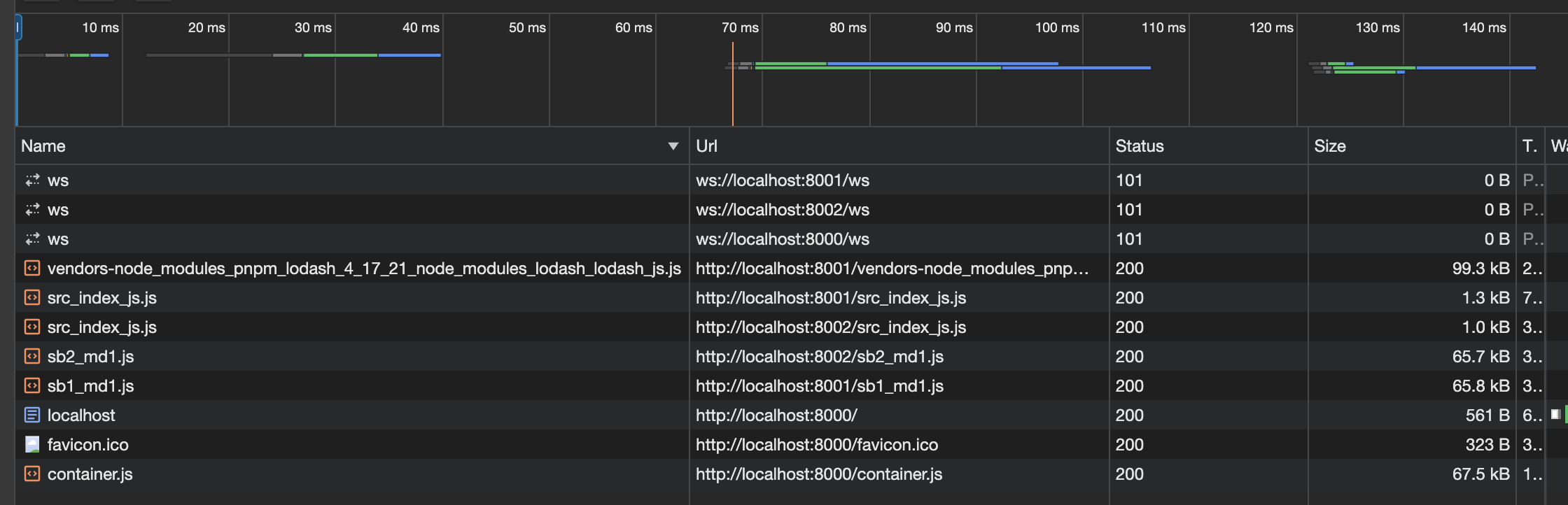Select the vendors-node_modules_pnpm_lodash request name

pos(364,269)
